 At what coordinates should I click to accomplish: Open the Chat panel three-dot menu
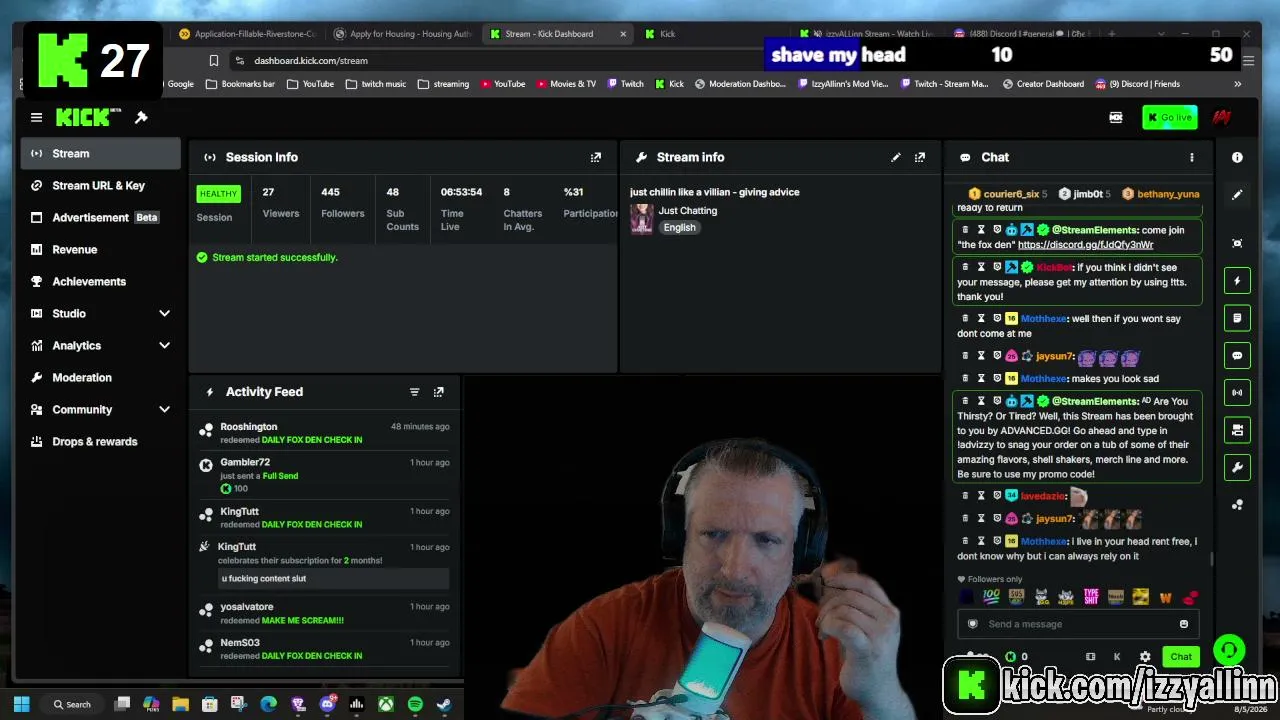click(1191, 157)
